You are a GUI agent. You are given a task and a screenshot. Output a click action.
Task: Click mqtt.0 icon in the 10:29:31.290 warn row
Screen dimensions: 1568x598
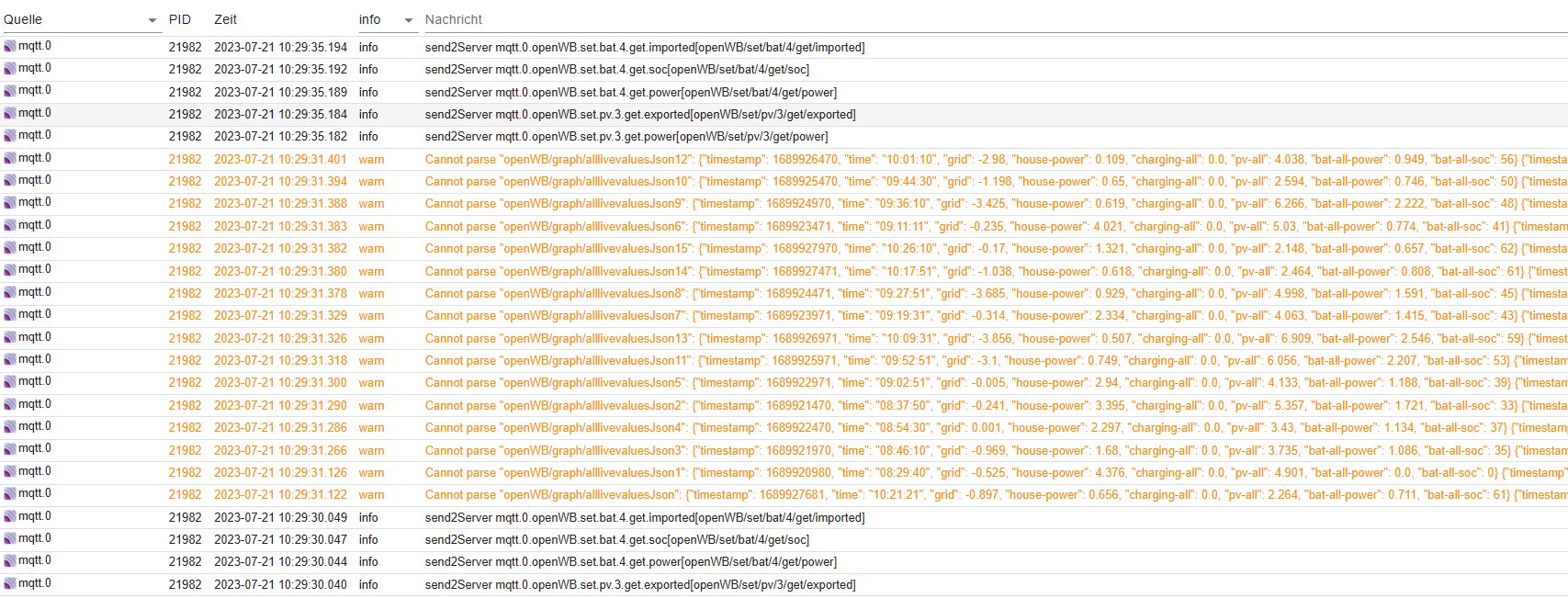tap(10, 404)
